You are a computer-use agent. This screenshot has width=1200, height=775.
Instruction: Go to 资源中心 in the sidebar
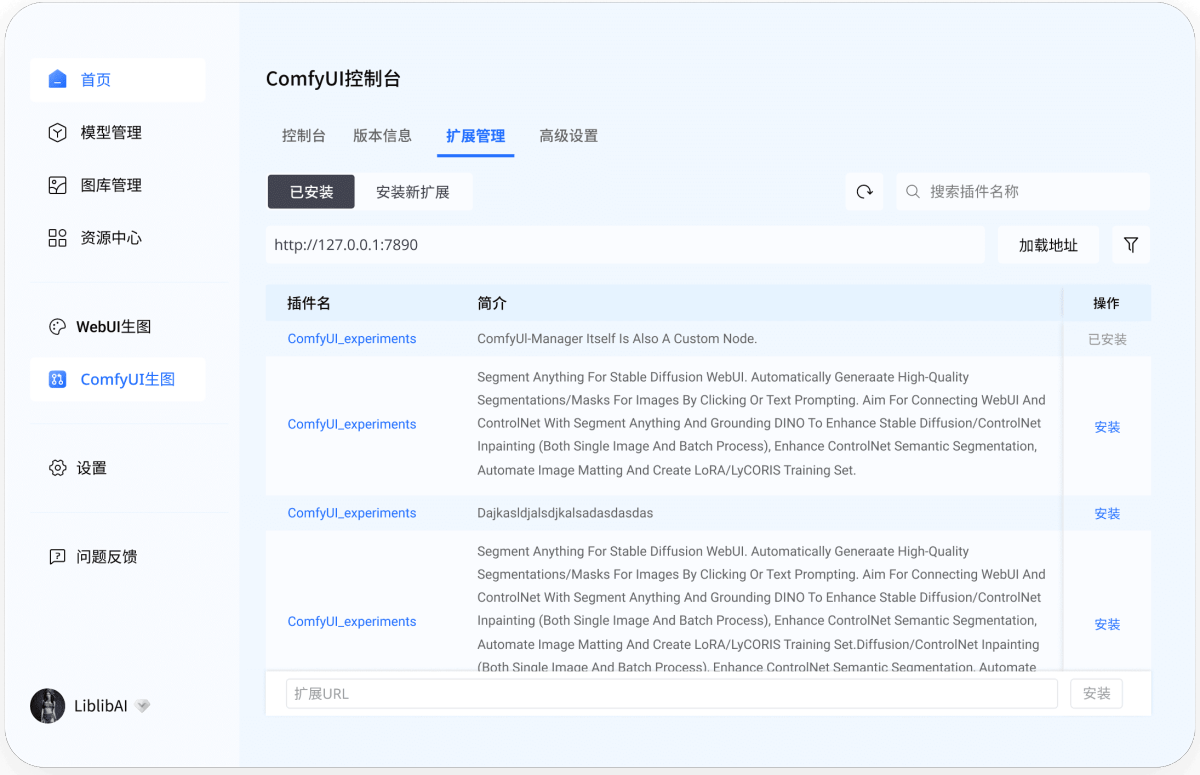coord(111,238)
